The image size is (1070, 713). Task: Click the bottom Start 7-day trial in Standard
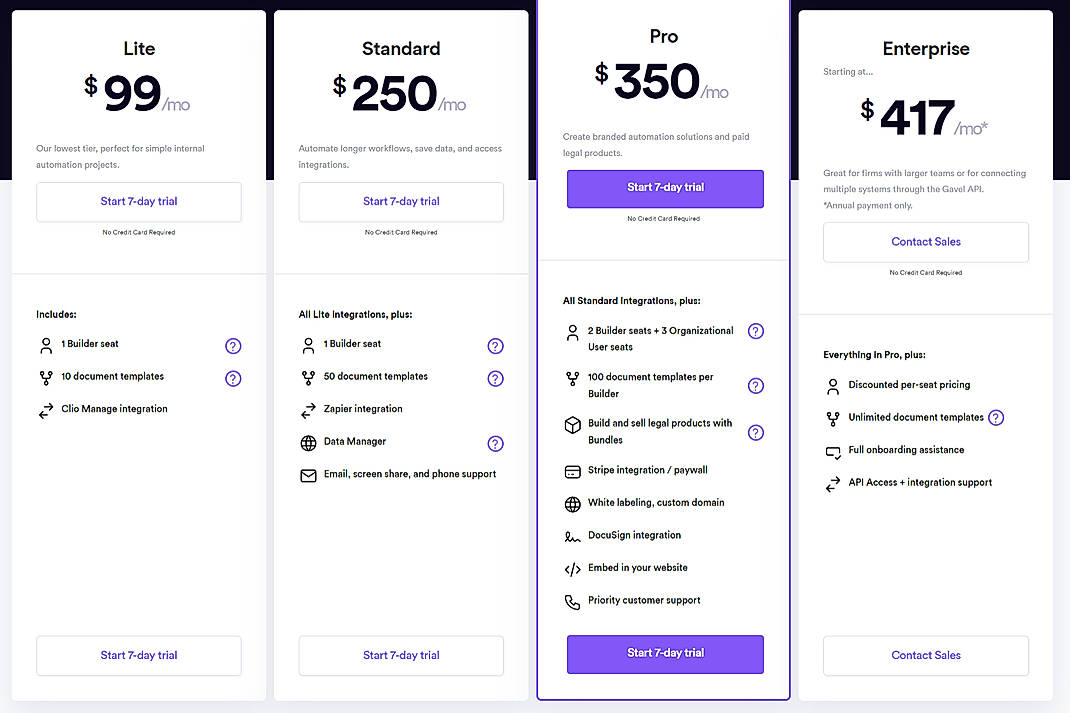400,655
